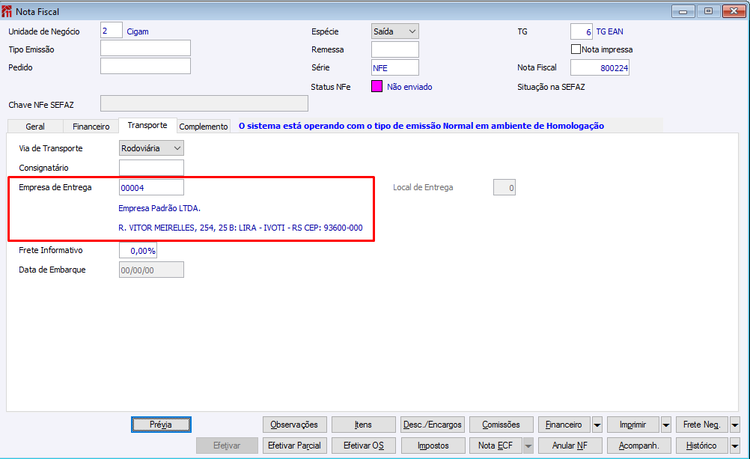This screenshot has height=459, width=750.
Task: Focus the Pedido input field
Action: tap(145, 66)
